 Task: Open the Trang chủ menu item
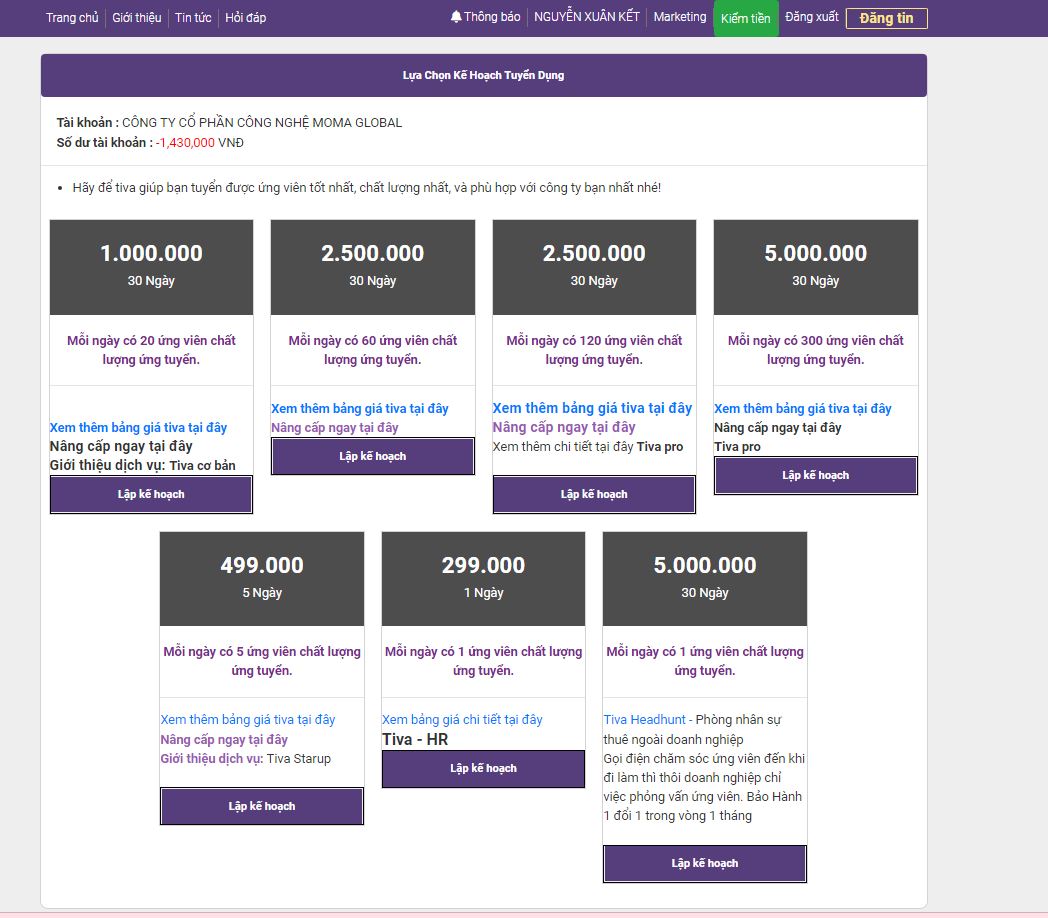(x=72, y=18)
